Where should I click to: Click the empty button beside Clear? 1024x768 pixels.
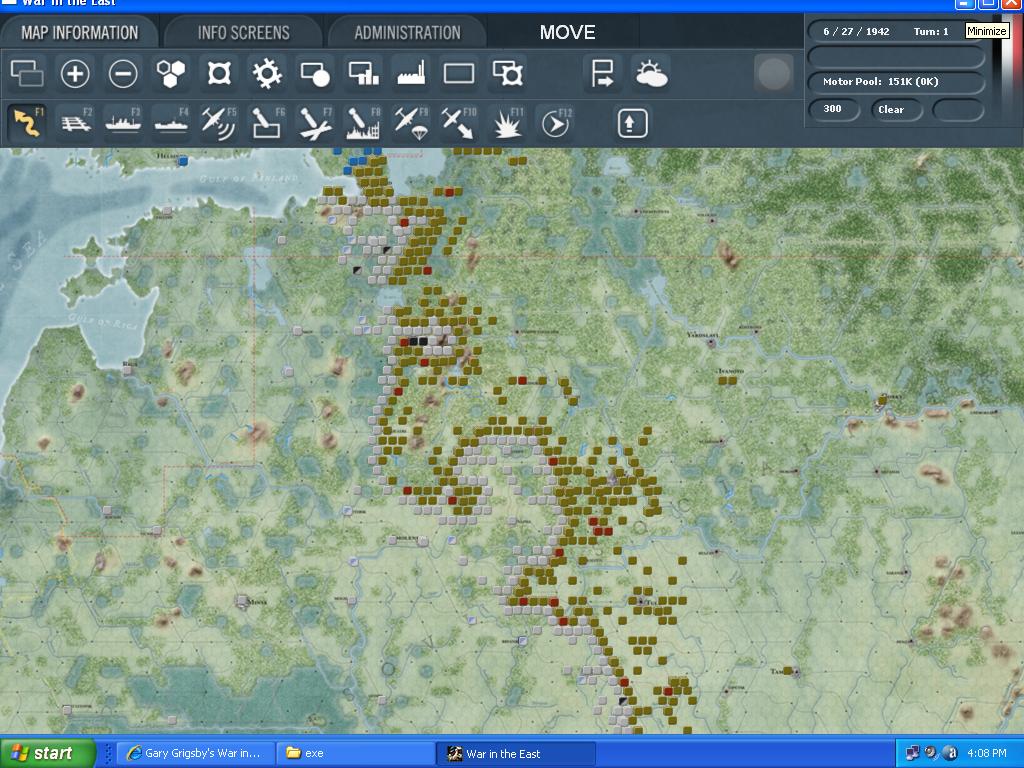click(958, 110)
